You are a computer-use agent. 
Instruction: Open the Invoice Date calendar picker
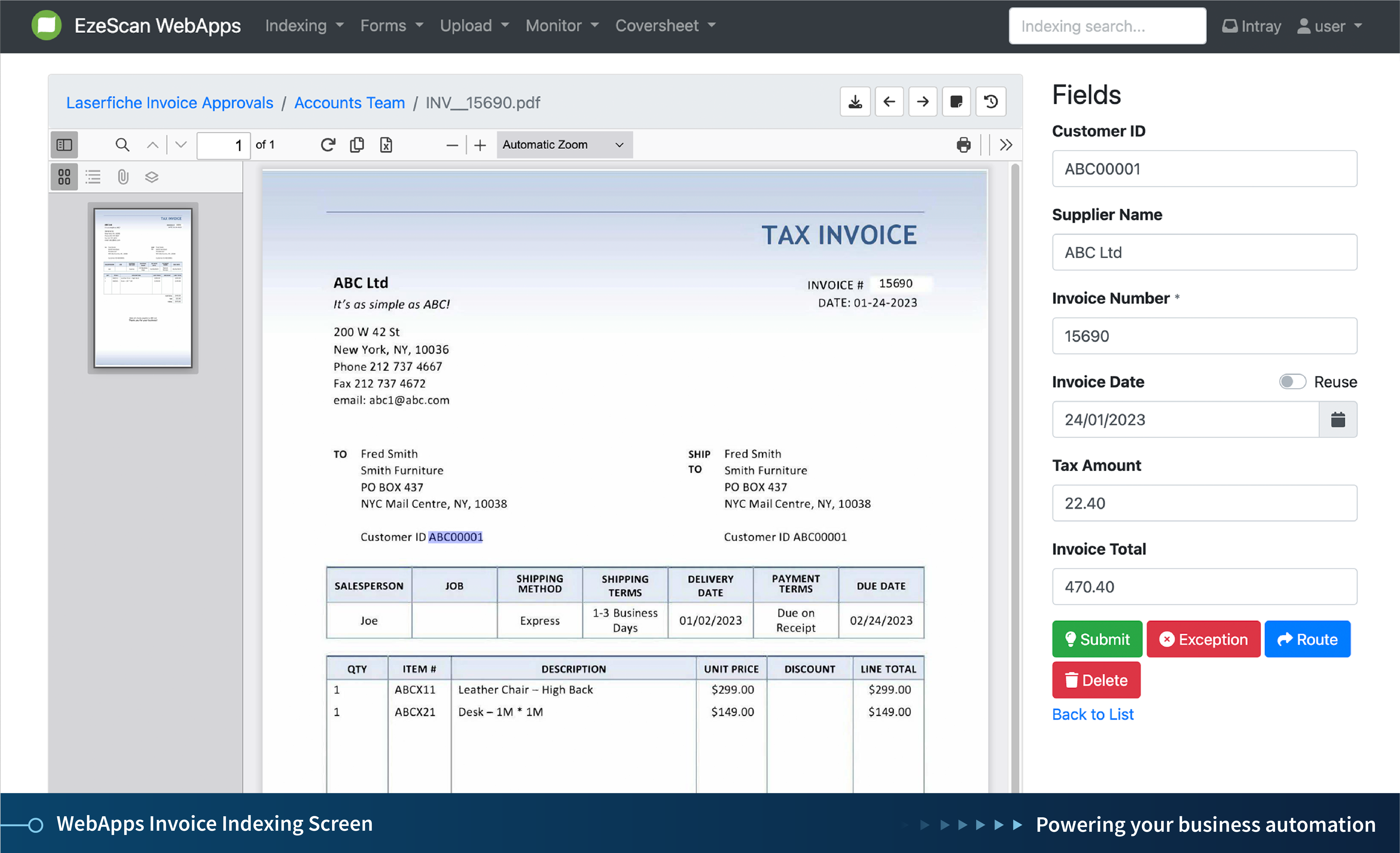pyautogui.click(x=1338, y=420)
